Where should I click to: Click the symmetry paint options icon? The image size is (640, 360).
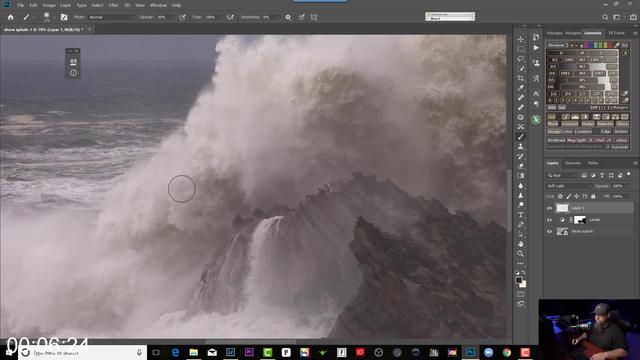(314, 17)
